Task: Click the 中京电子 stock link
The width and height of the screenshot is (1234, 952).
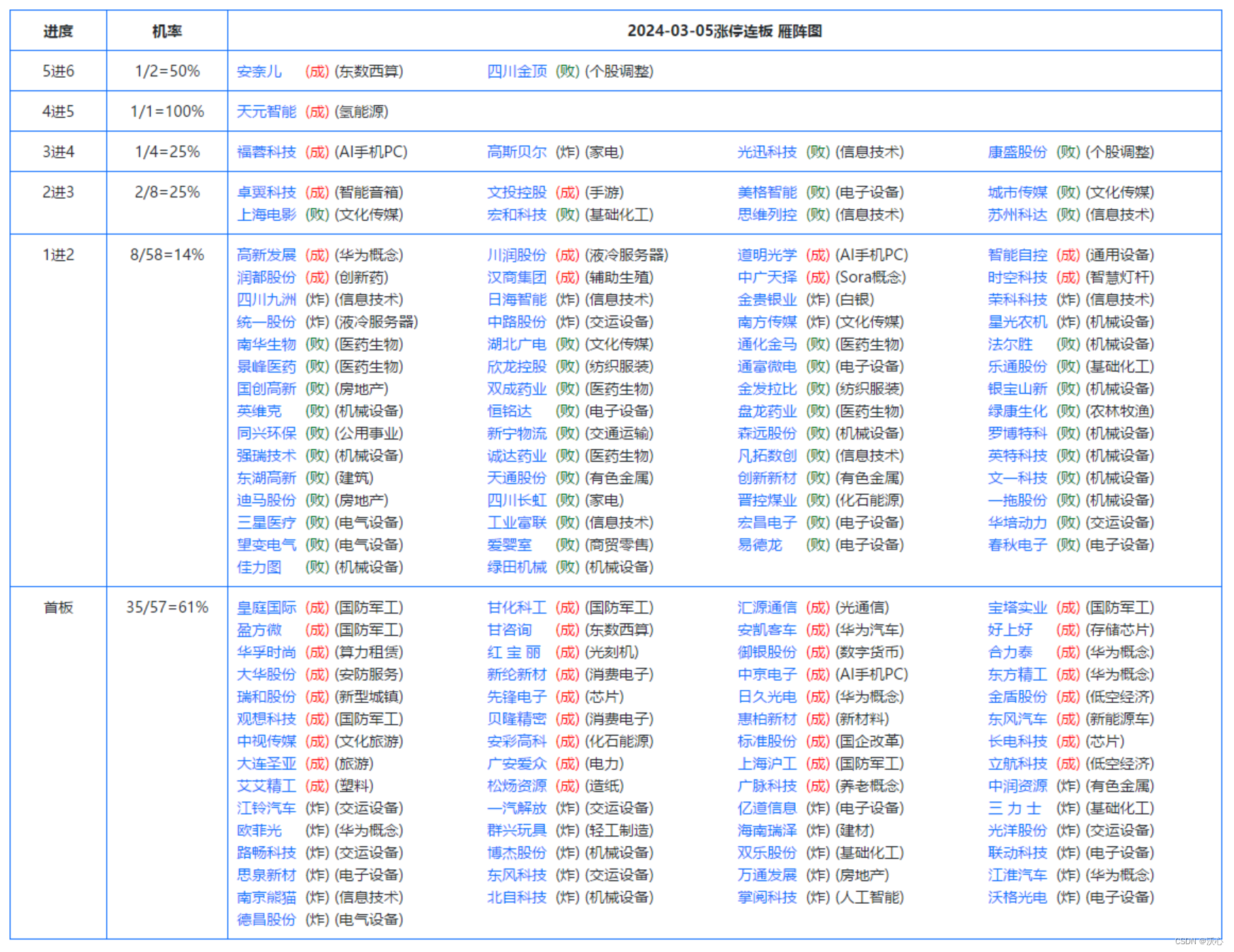Action: click(x=767, y=675)
